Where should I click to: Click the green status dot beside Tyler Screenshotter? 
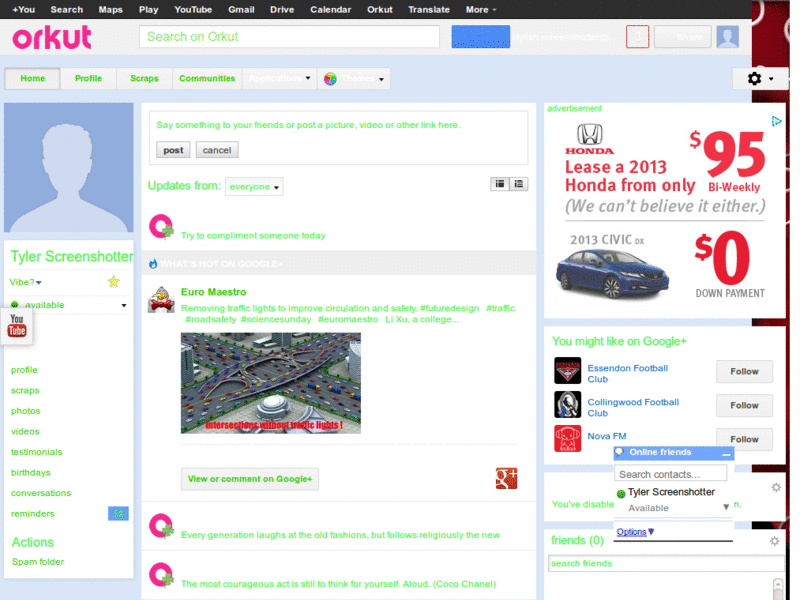621,494
